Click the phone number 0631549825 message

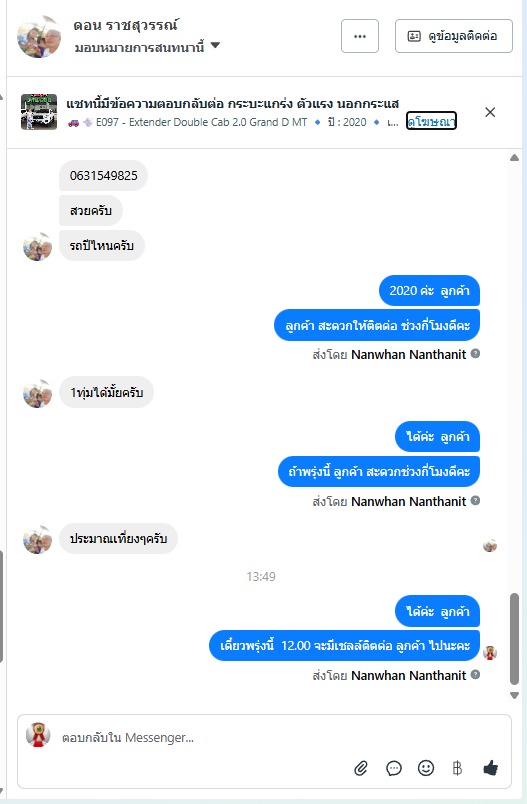click(x=104, y=175)
